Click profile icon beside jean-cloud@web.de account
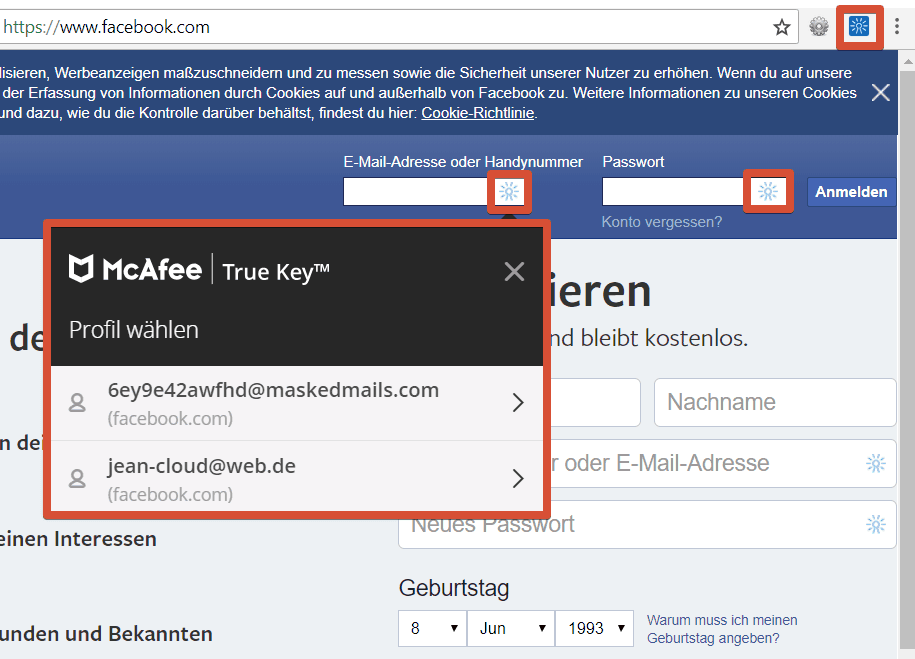 tap(77, 479)
